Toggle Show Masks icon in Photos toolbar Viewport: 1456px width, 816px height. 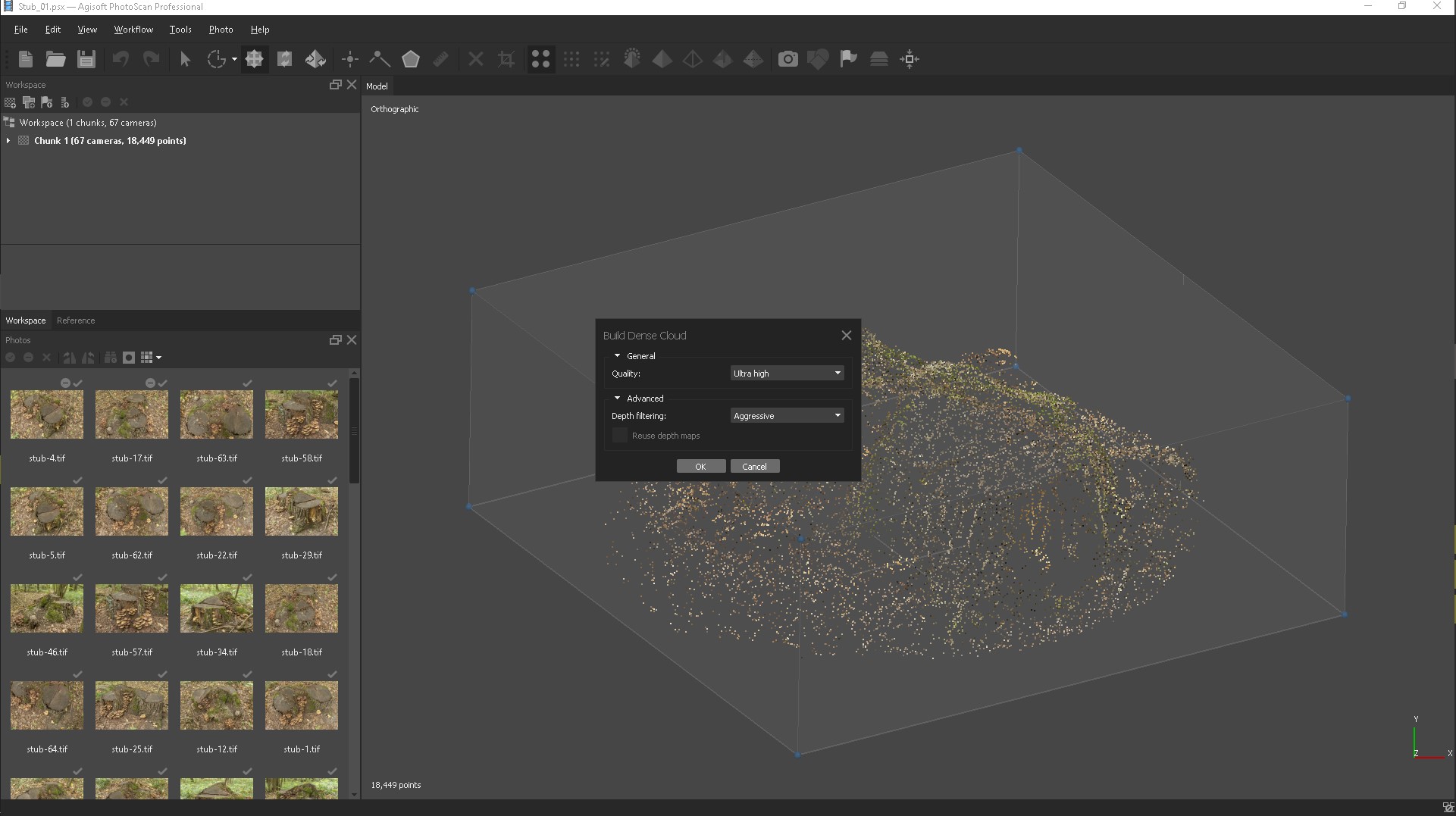(129, 358)
